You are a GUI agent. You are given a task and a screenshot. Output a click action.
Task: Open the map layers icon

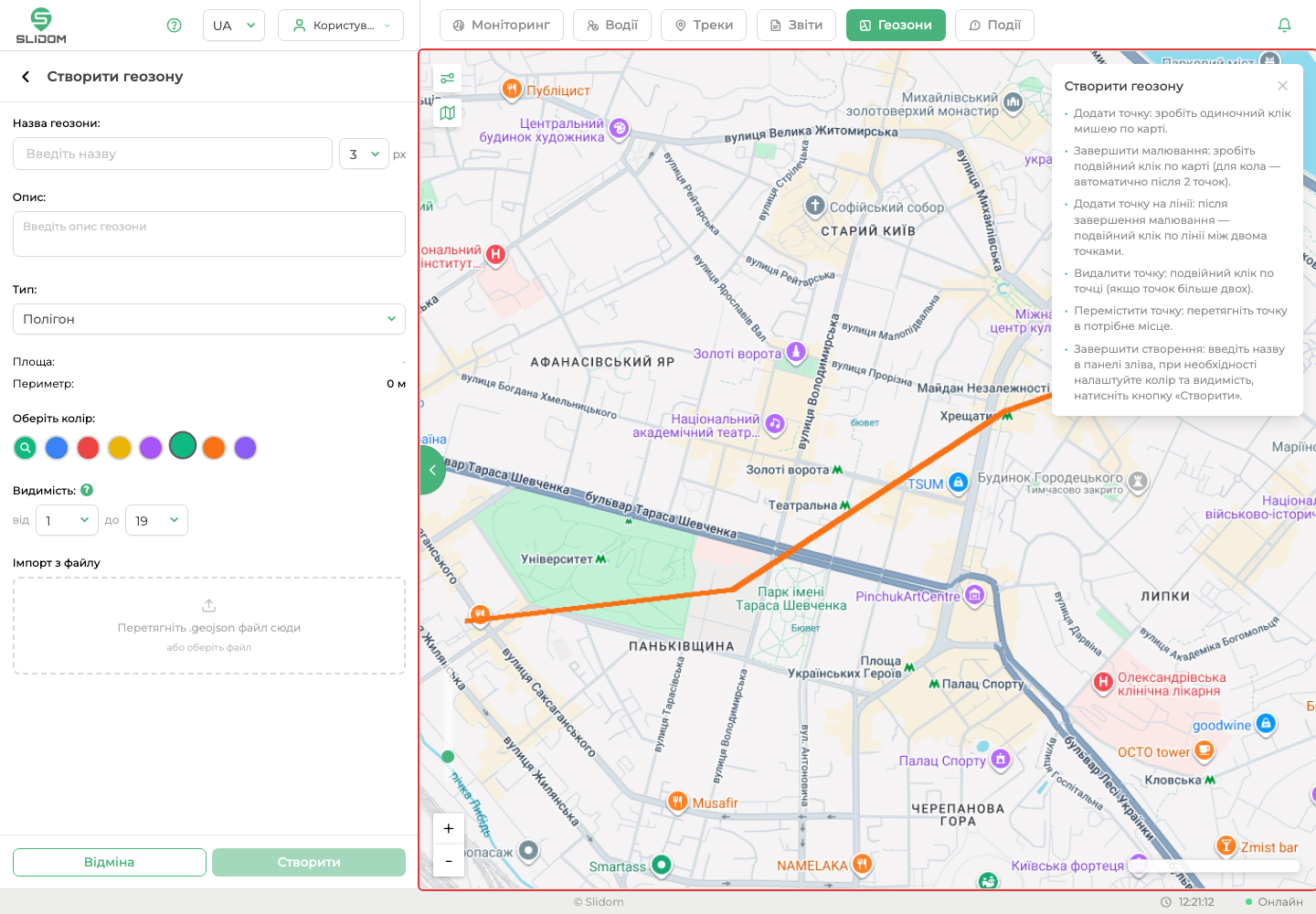tap(448, 113)
